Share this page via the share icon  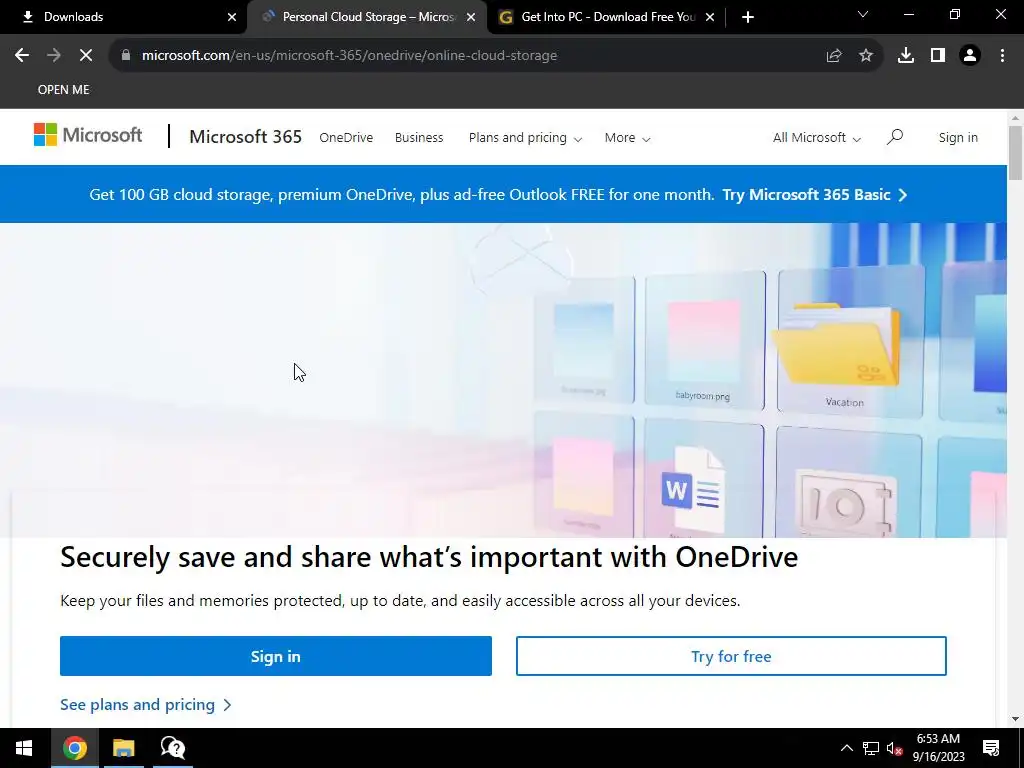point(834,56)
